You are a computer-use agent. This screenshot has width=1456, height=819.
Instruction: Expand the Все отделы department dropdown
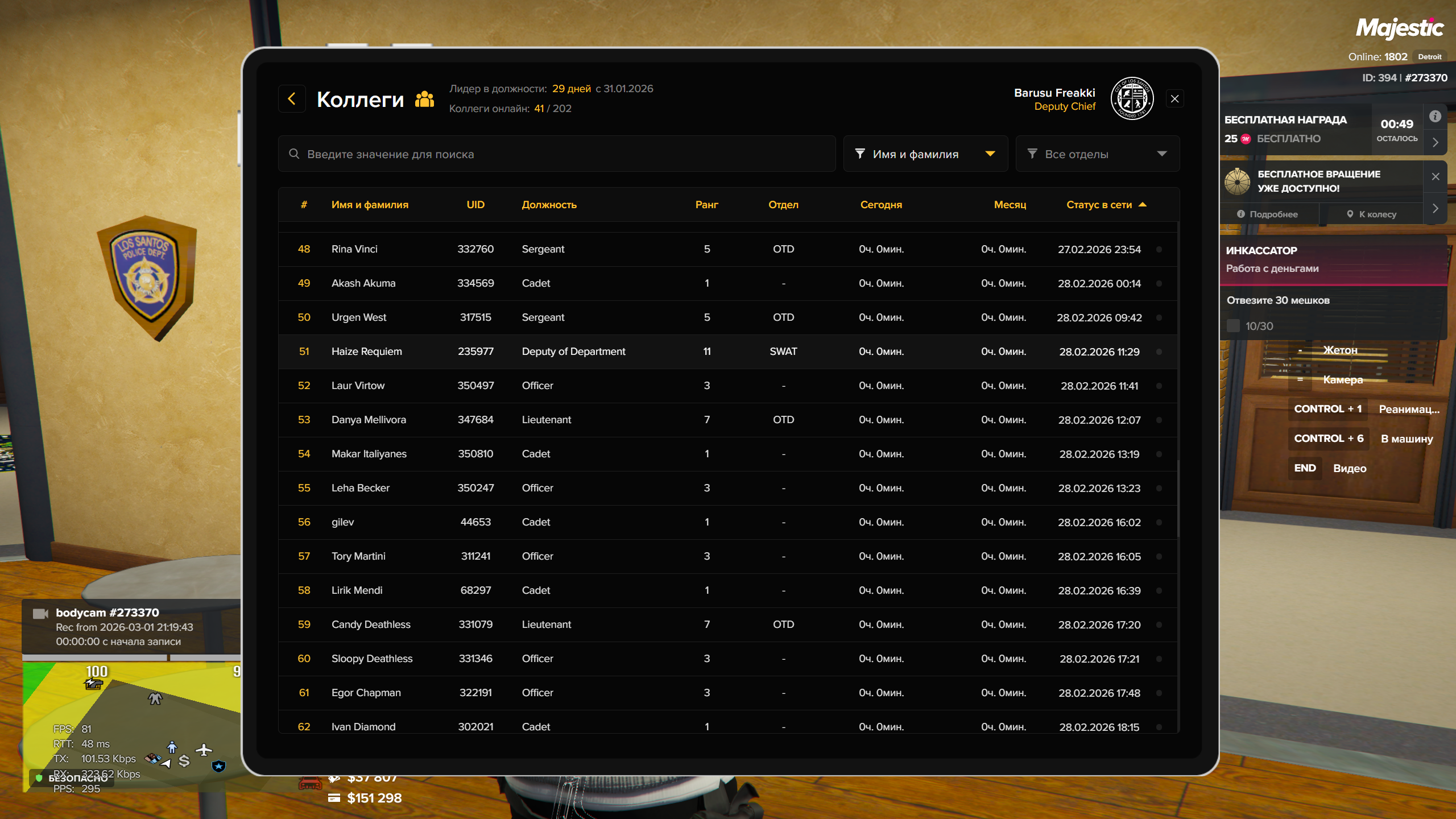pyautogui.click(x=1097, y=154)
